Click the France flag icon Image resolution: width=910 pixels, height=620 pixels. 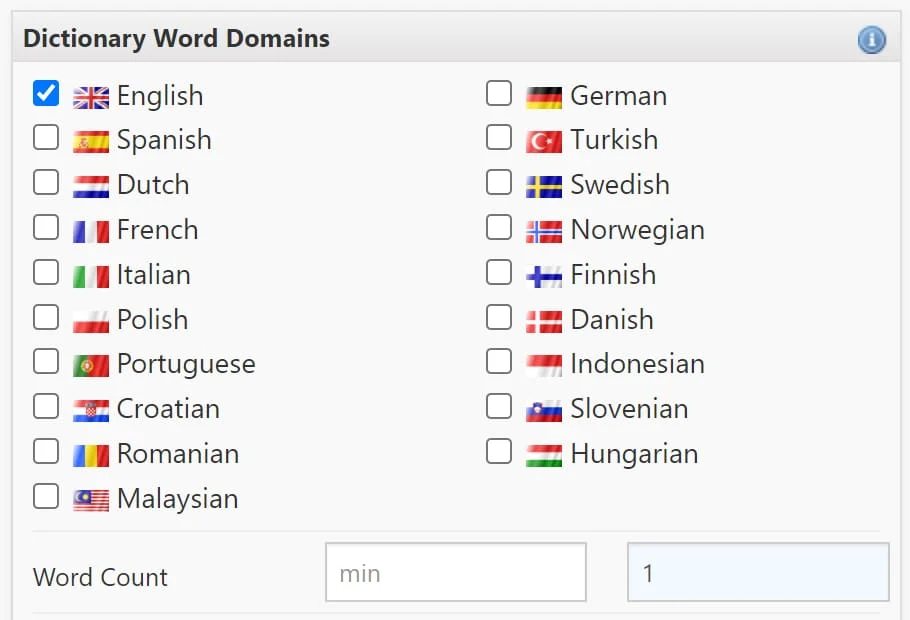click(x=91, y=232)
